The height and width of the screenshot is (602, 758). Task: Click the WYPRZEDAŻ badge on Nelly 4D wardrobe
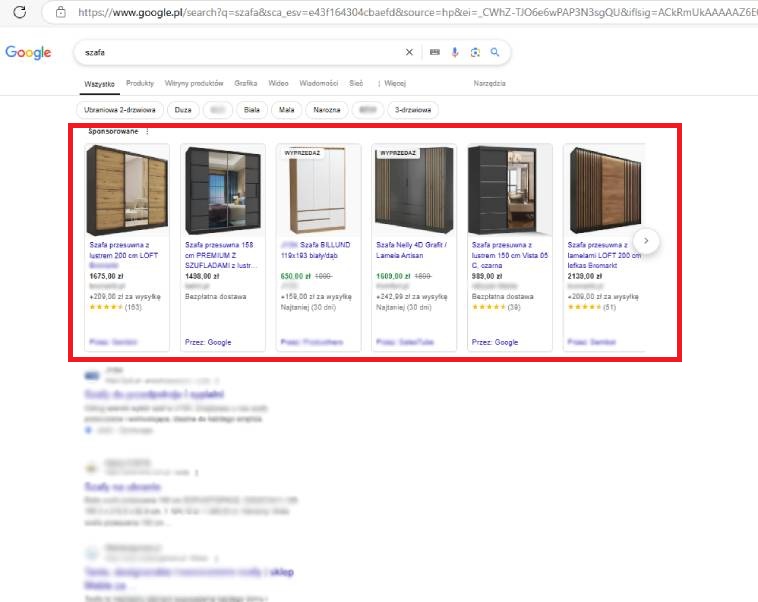398,153
